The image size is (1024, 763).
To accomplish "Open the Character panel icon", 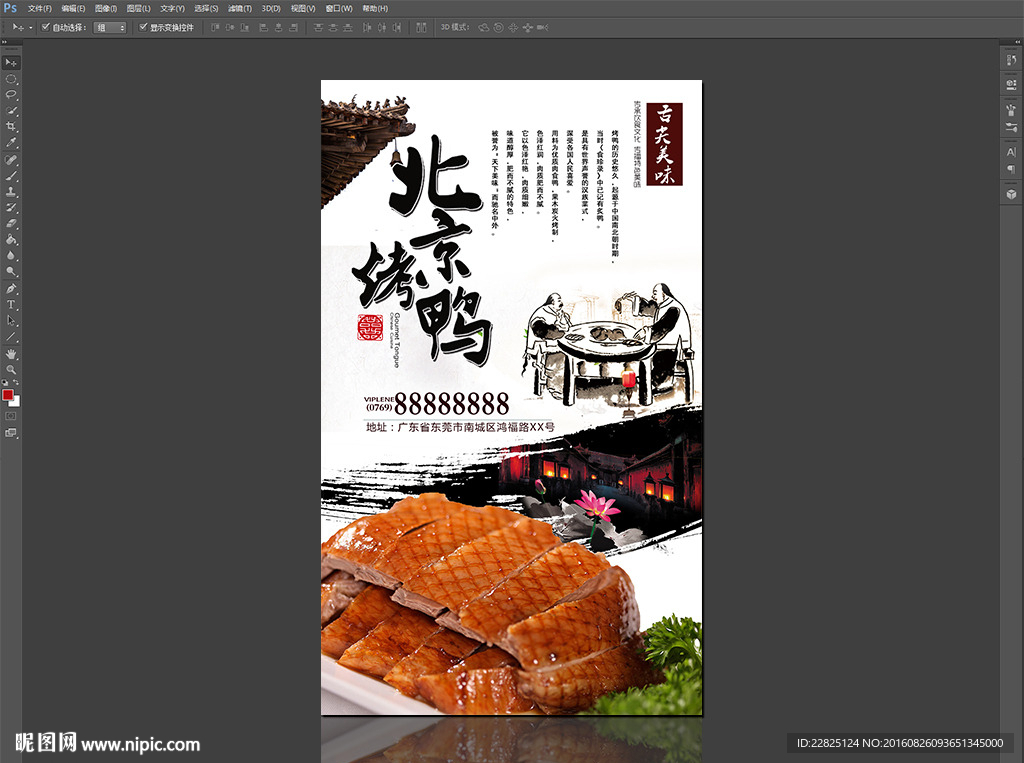I will [x=1011, y=152].
